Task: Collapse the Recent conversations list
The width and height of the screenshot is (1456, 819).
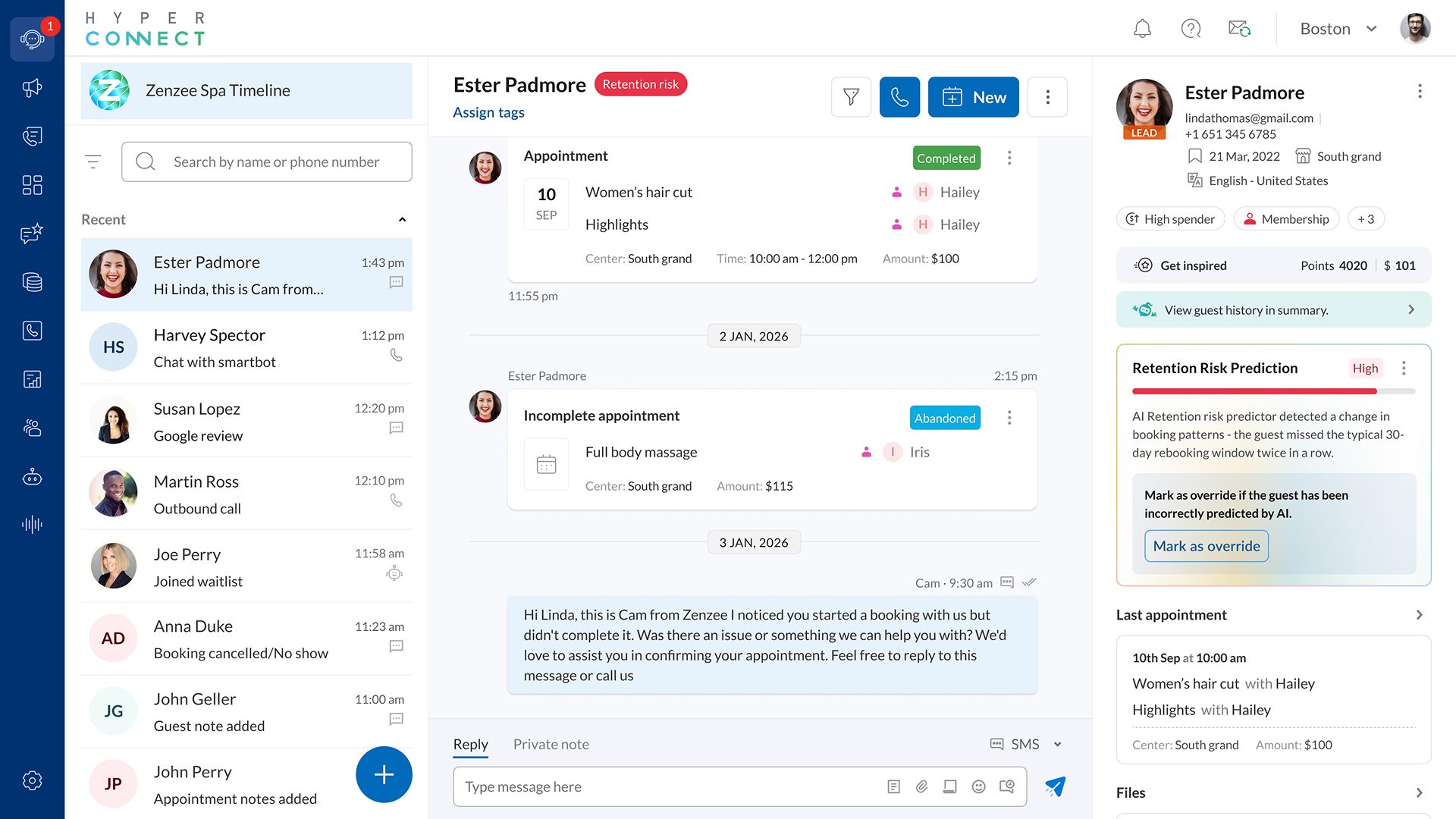Action: 402,220
